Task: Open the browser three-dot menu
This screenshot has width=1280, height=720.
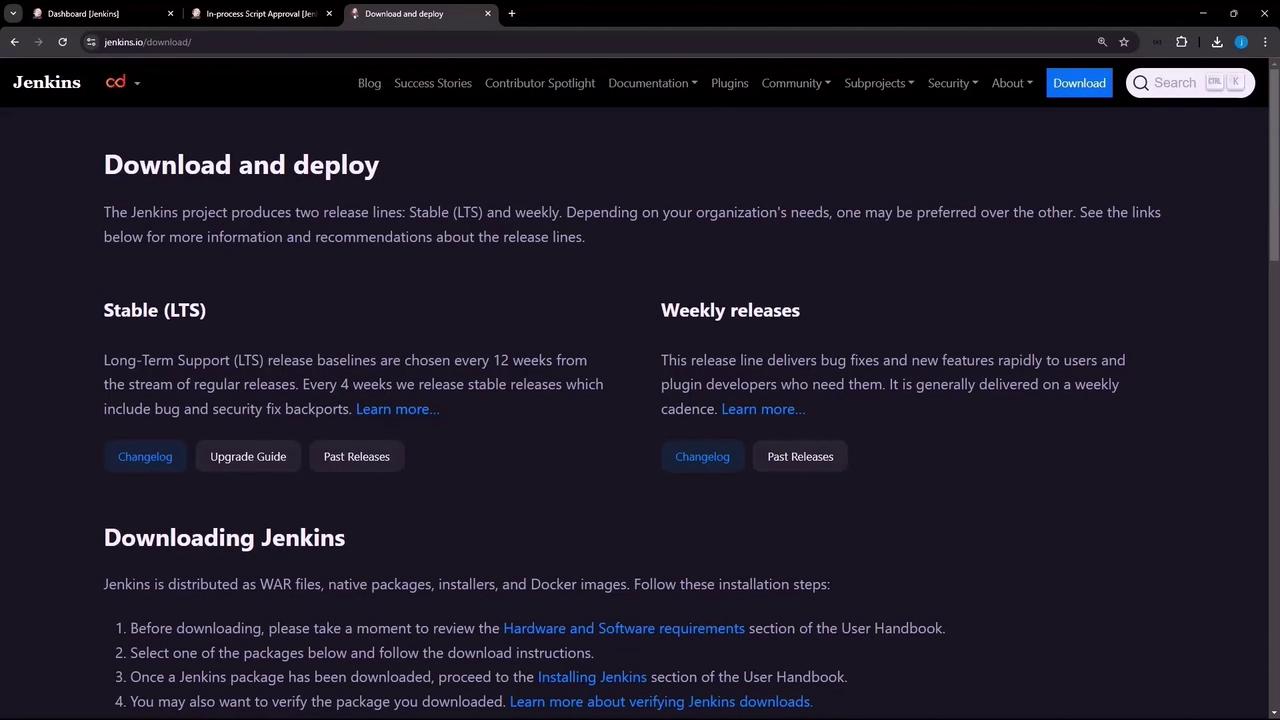Action: click(x=1265, y=42)
